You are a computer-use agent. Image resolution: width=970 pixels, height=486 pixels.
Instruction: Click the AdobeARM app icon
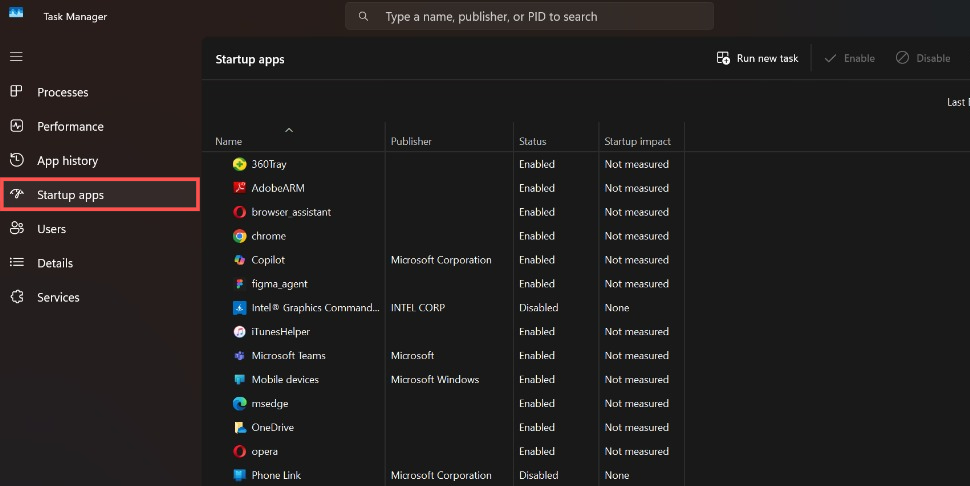[239, 188]
